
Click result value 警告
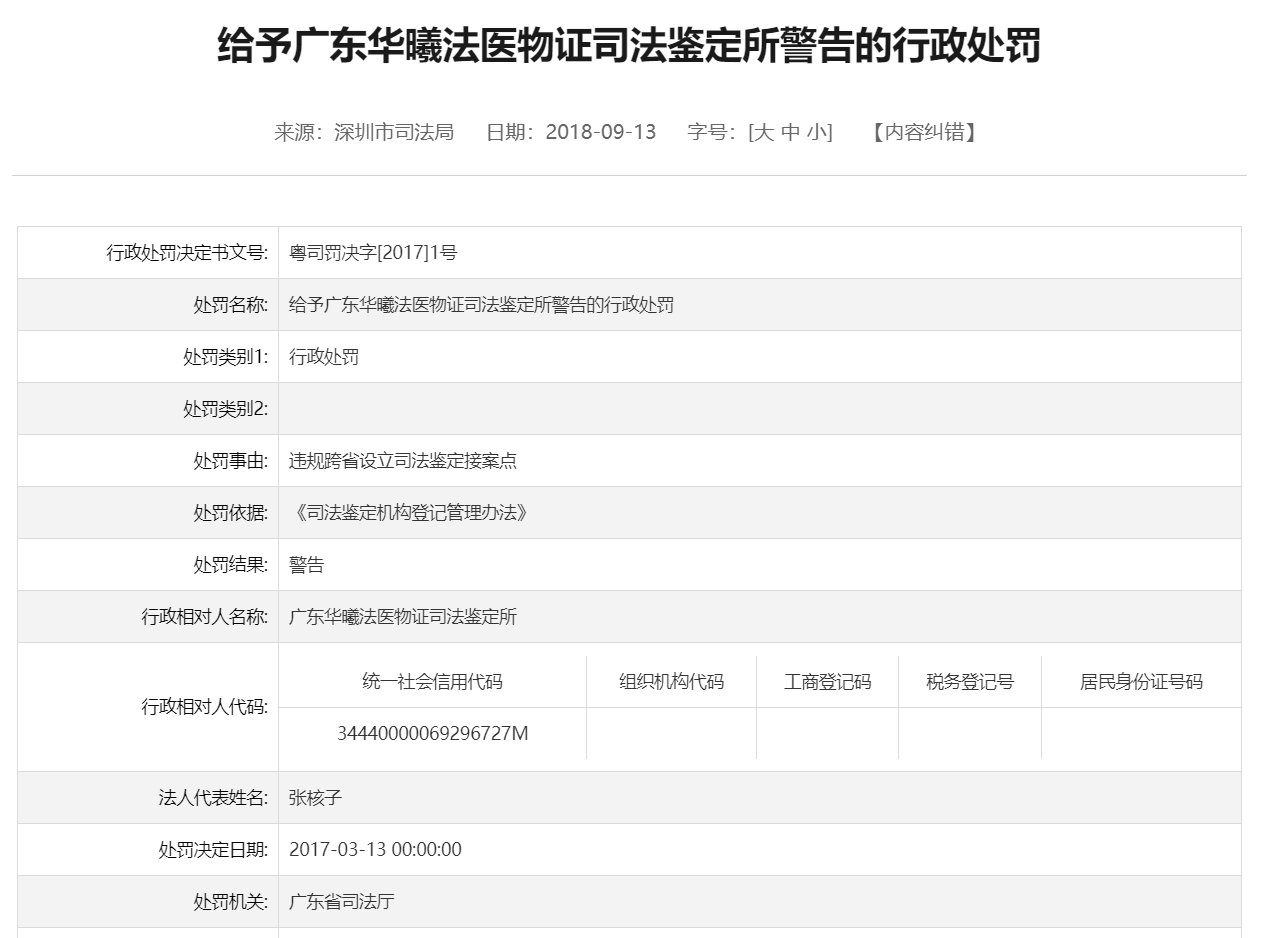(x=306, y=565)
